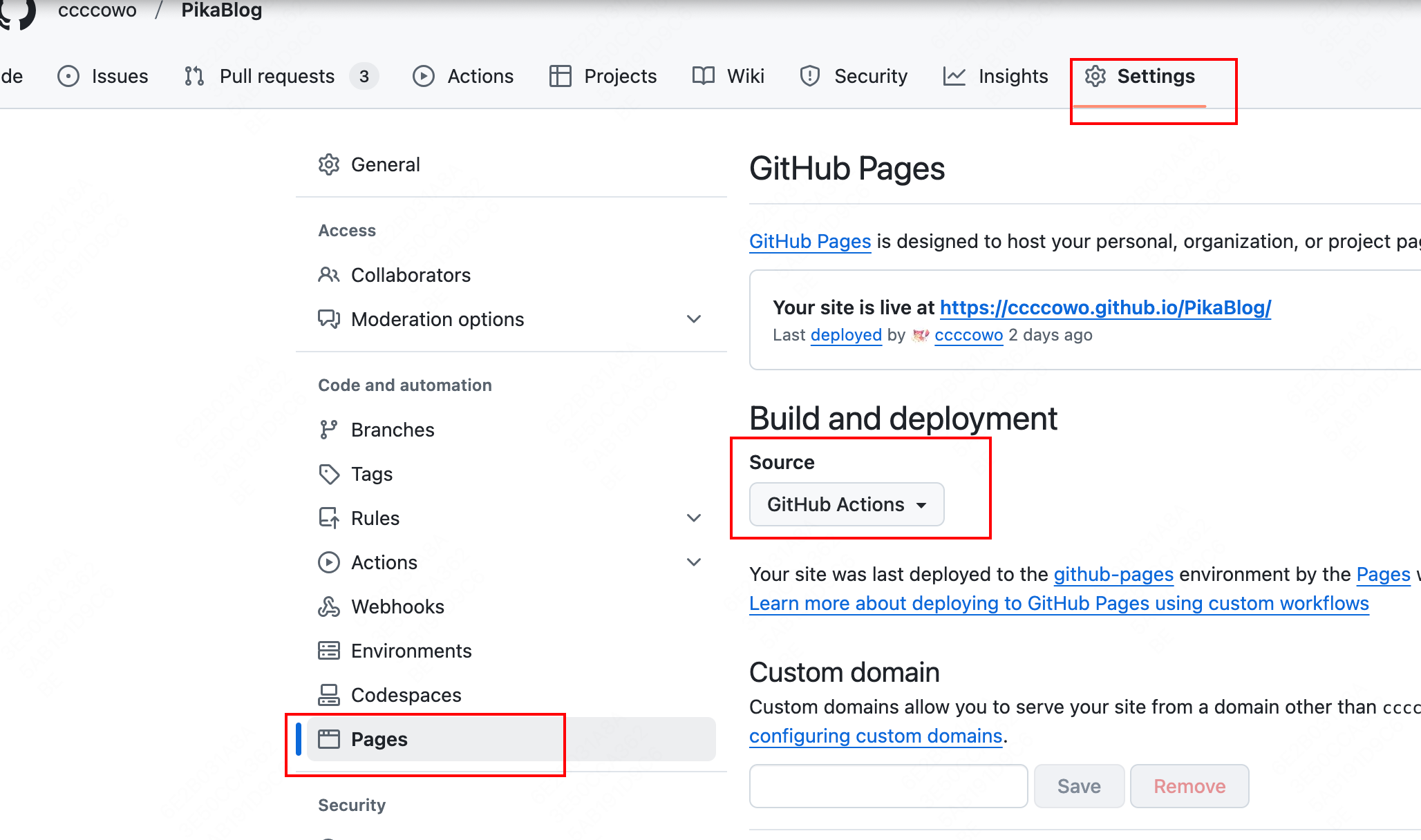
Task: Click the GitHub logo icon
Action: (17, 14)
